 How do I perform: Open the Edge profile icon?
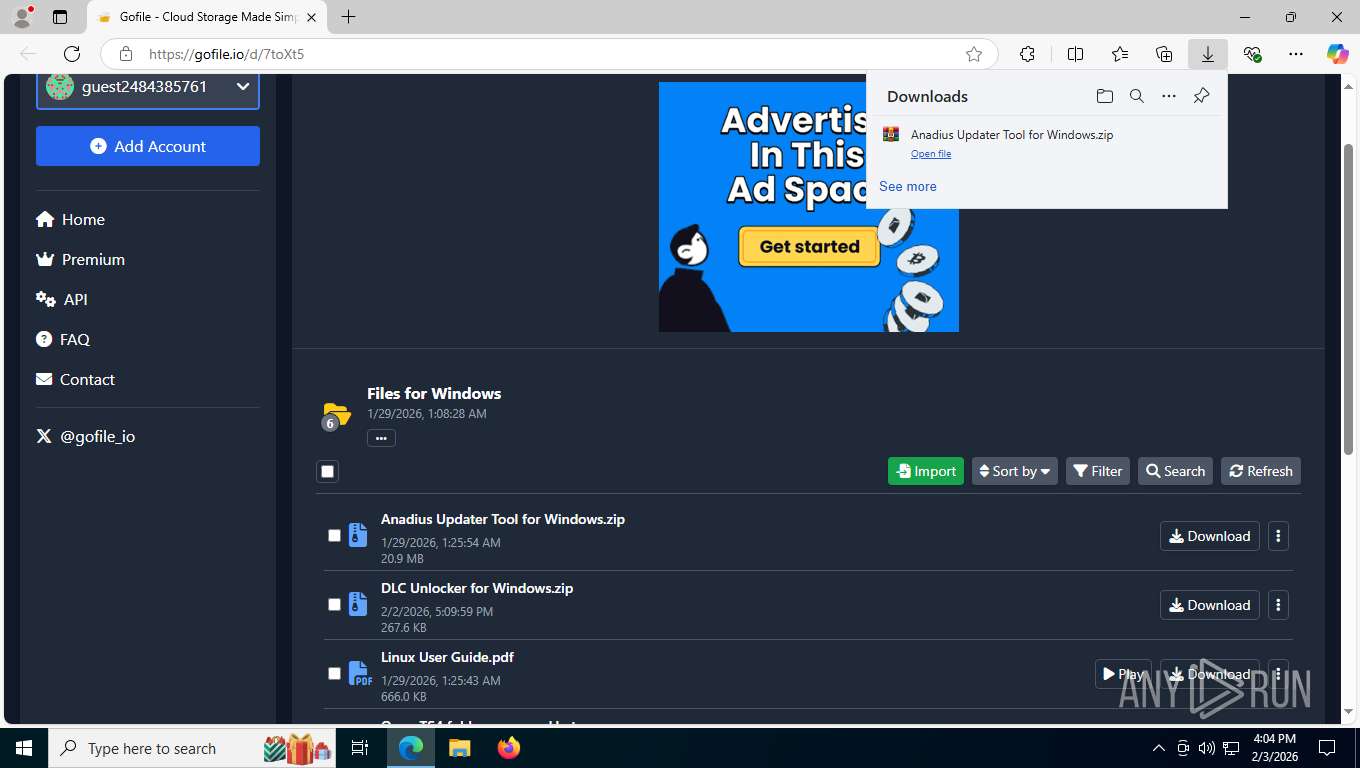point(22,17)
